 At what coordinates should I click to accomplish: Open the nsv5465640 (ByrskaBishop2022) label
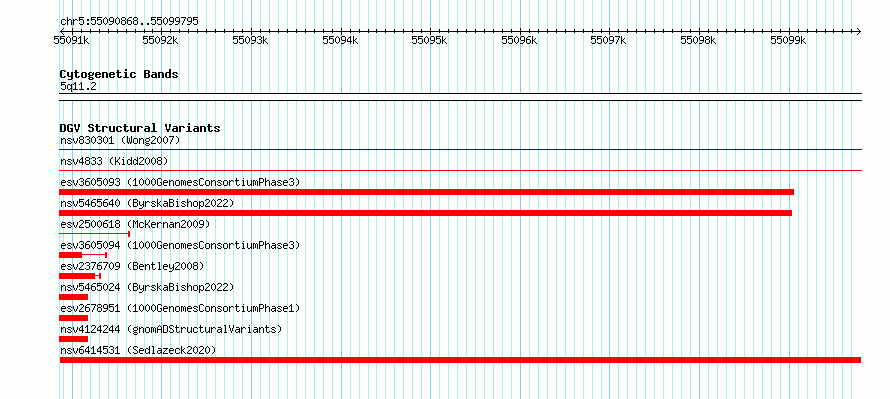point(147,203)
